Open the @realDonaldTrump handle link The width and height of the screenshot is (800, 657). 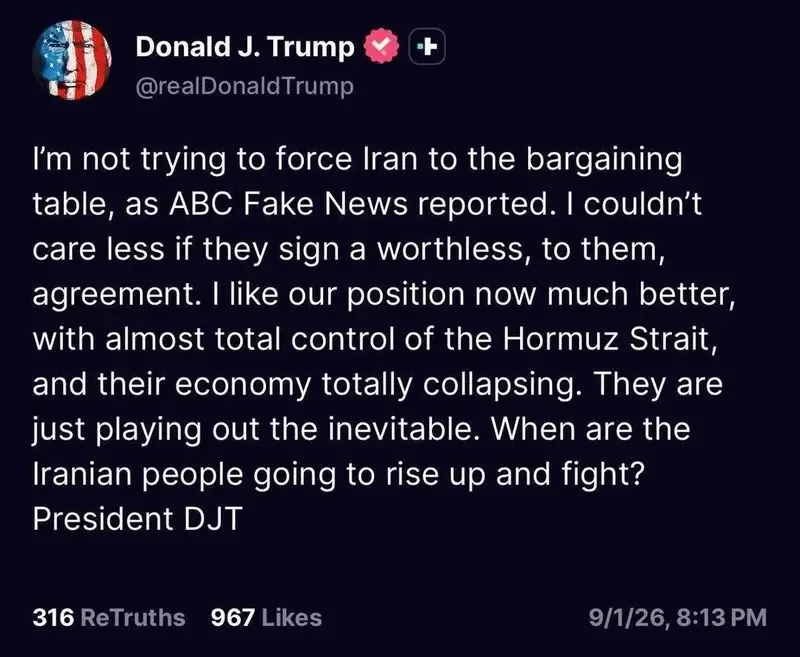(x=244, y=86)
